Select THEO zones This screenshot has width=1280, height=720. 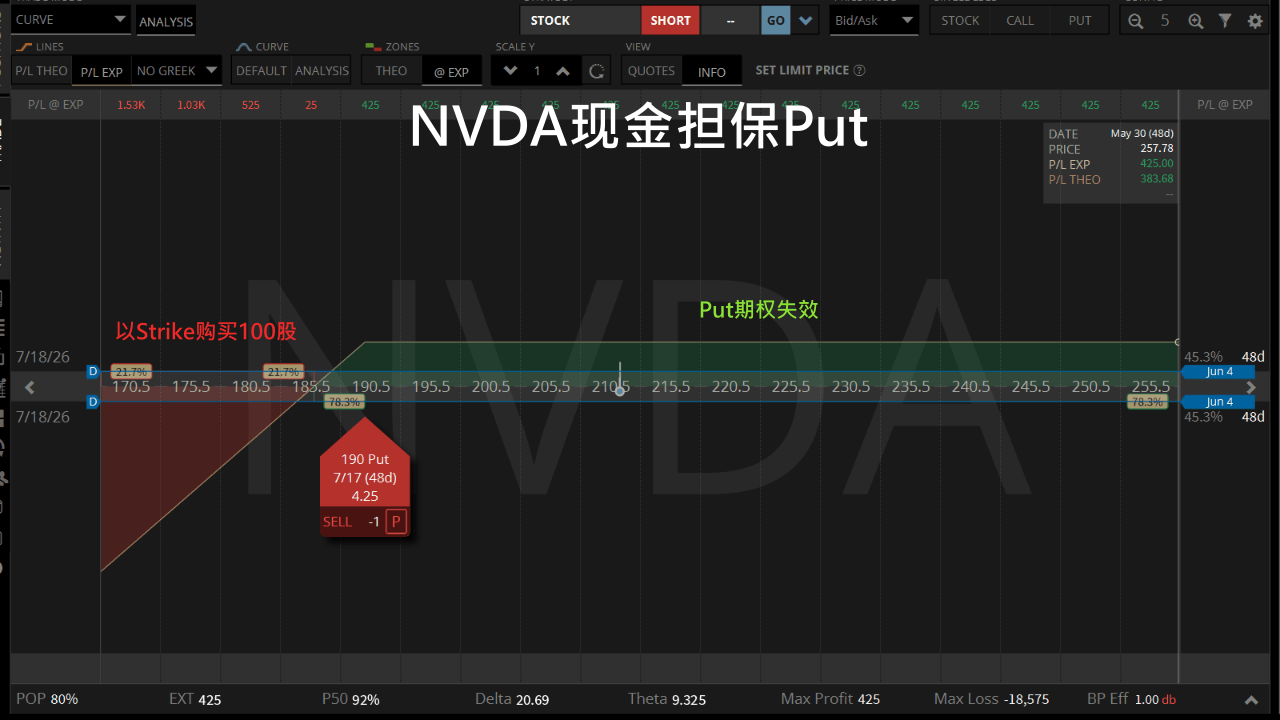[x=391, y=71]
